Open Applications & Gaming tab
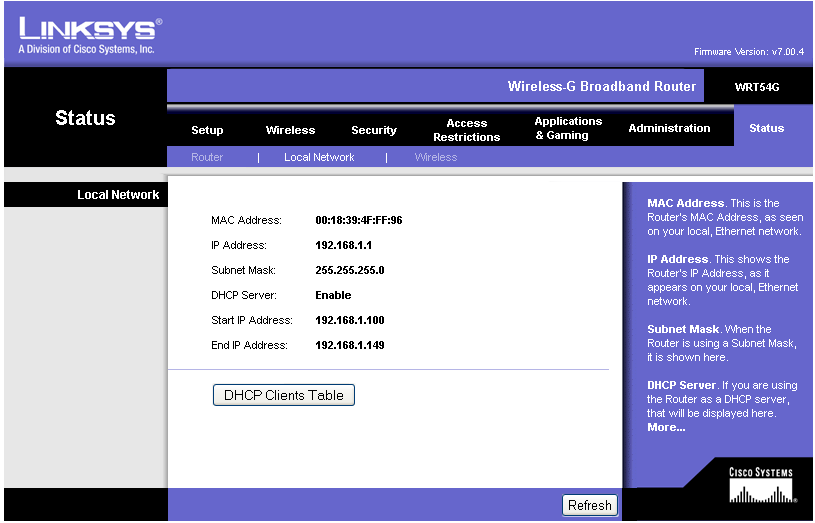The height and width of the screenshot is (523, 815). pos(568,128)
